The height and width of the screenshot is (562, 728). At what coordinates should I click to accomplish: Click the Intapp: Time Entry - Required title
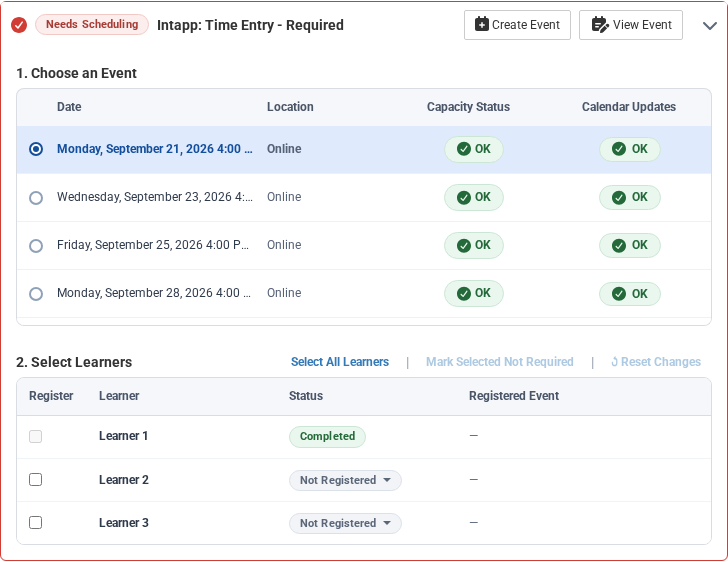point(250,25)
